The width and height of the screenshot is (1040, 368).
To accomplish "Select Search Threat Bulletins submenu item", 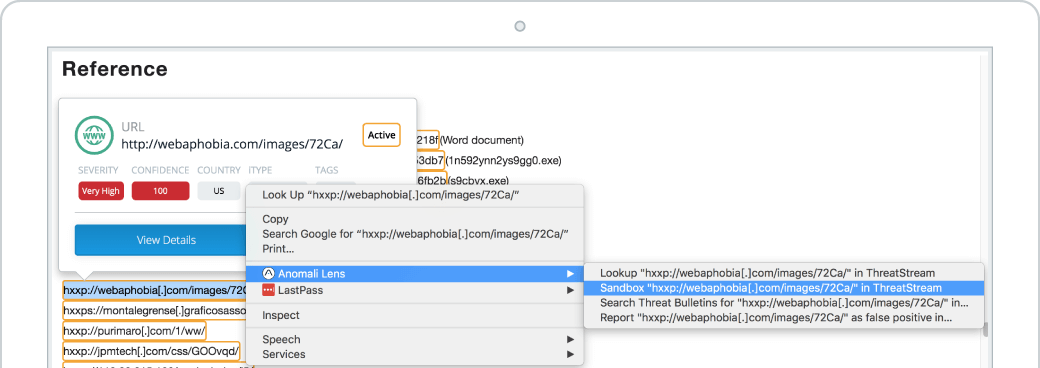I will (x=784, y=303).
